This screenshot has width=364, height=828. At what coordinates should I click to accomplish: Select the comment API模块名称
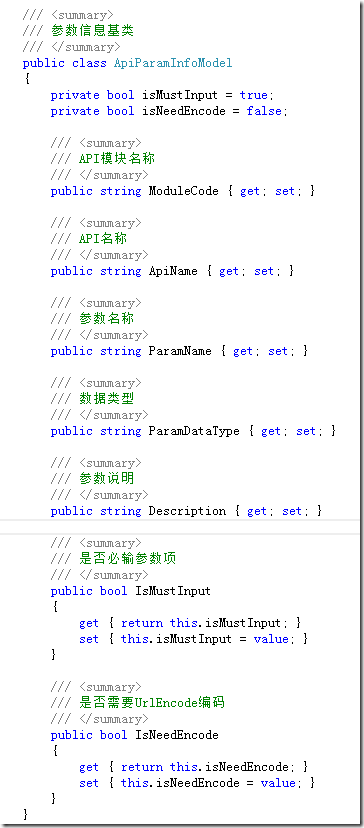117,159
